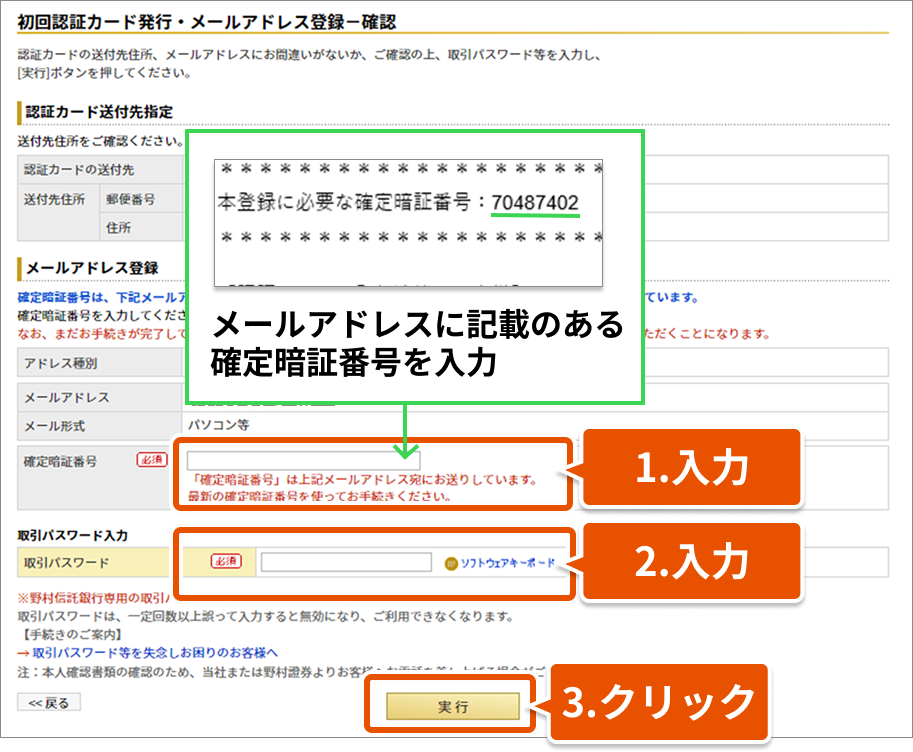Open the ソフトウェアキーボード link text
Image resolution: width=913 pixels, height=752 pixels.
506,563
